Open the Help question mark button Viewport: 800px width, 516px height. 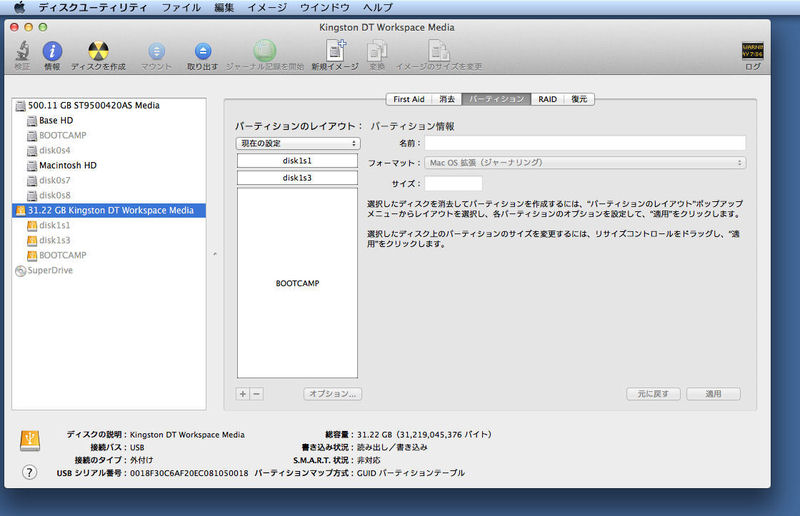tap(30, 472)
